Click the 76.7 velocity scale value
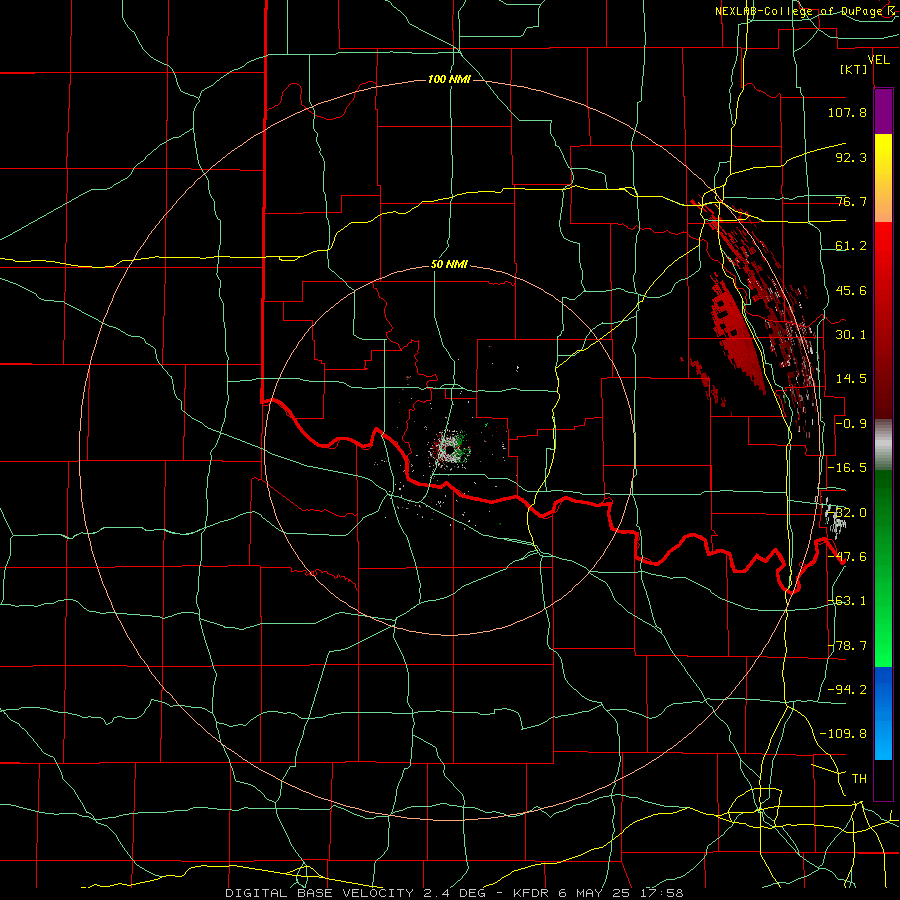 tap(851, 201)
